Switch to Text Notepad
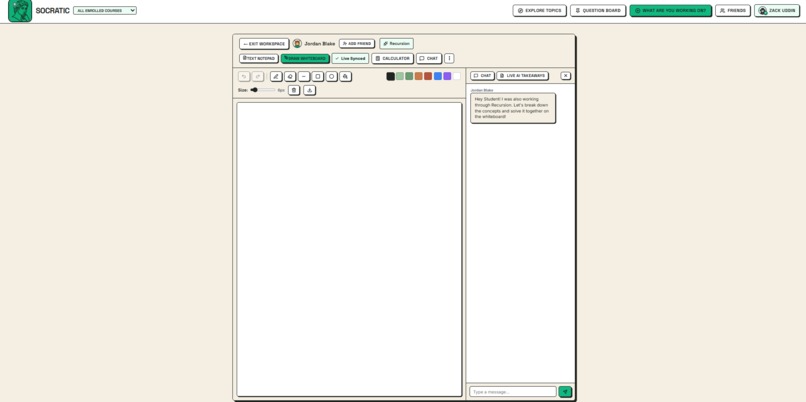The height and width of the screenshot is (402, 806). click(259, 59)
